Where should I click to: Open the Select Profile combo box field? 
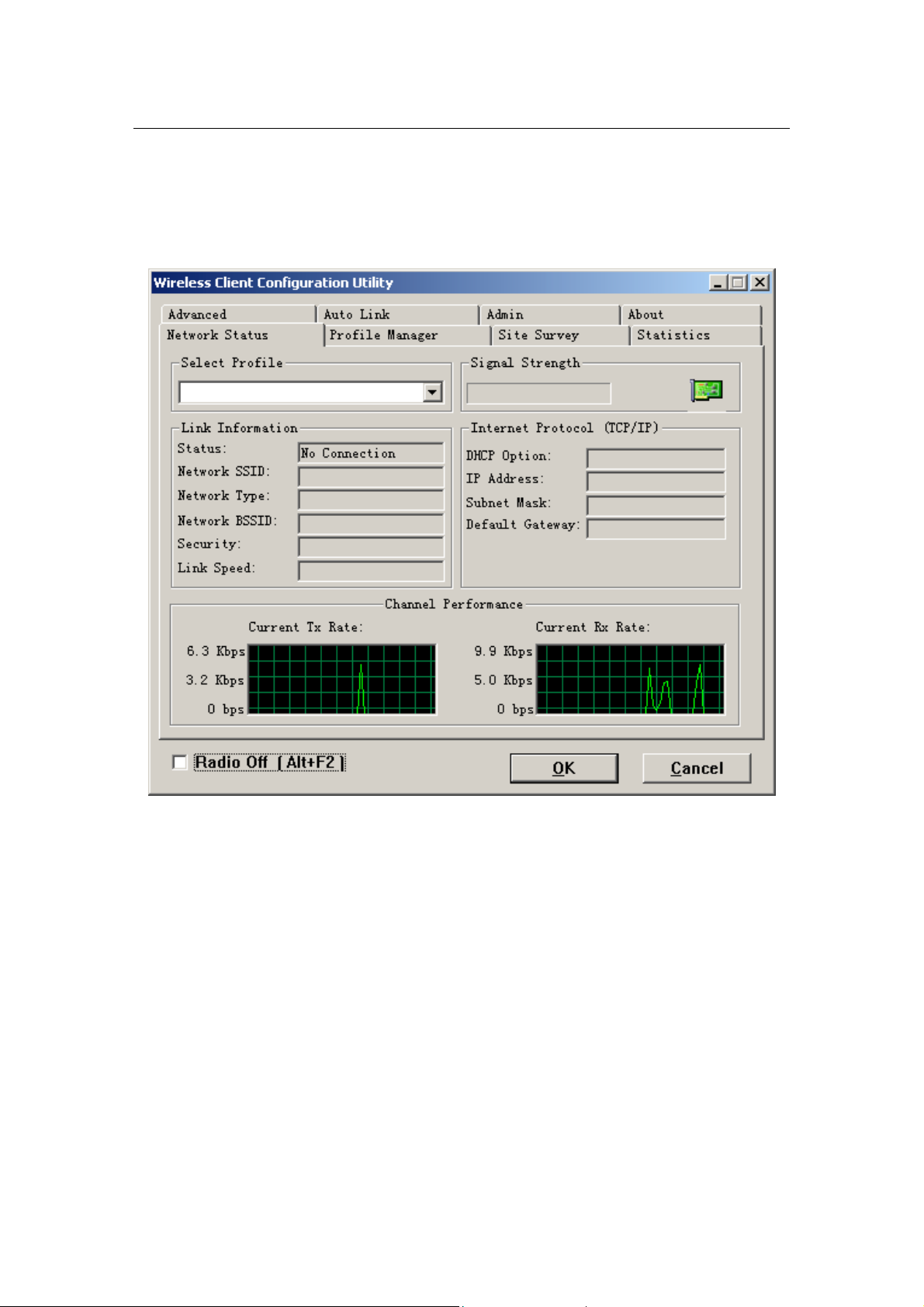[310, 392]
